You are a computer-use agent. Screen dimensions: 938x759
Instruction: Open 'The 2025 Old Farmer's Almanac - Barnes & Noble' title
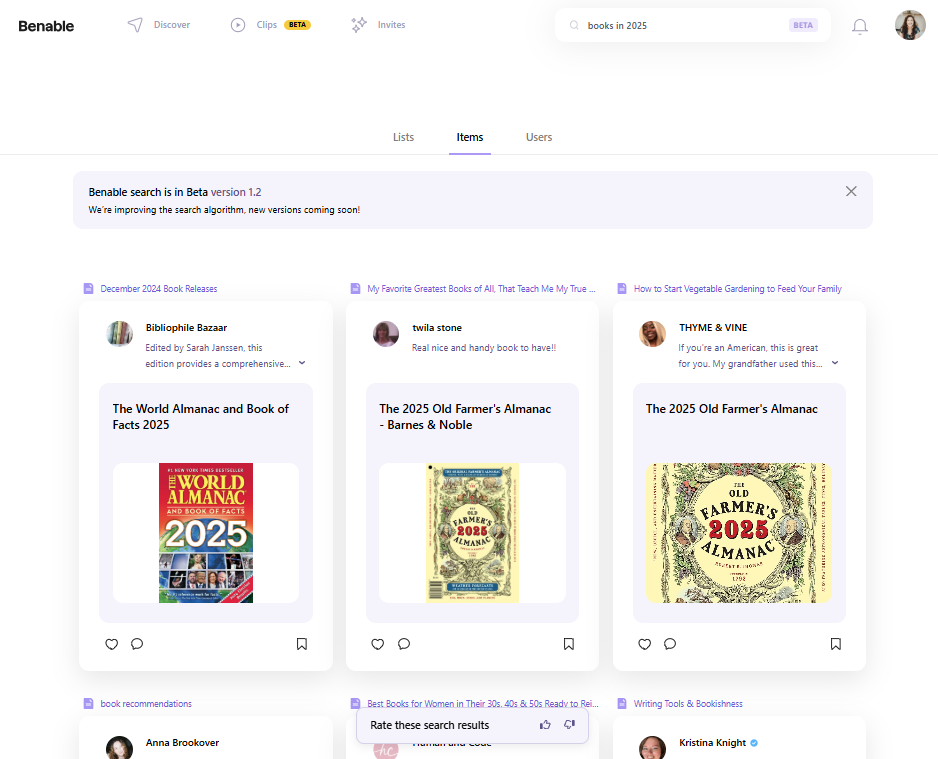tap(465, 417)
